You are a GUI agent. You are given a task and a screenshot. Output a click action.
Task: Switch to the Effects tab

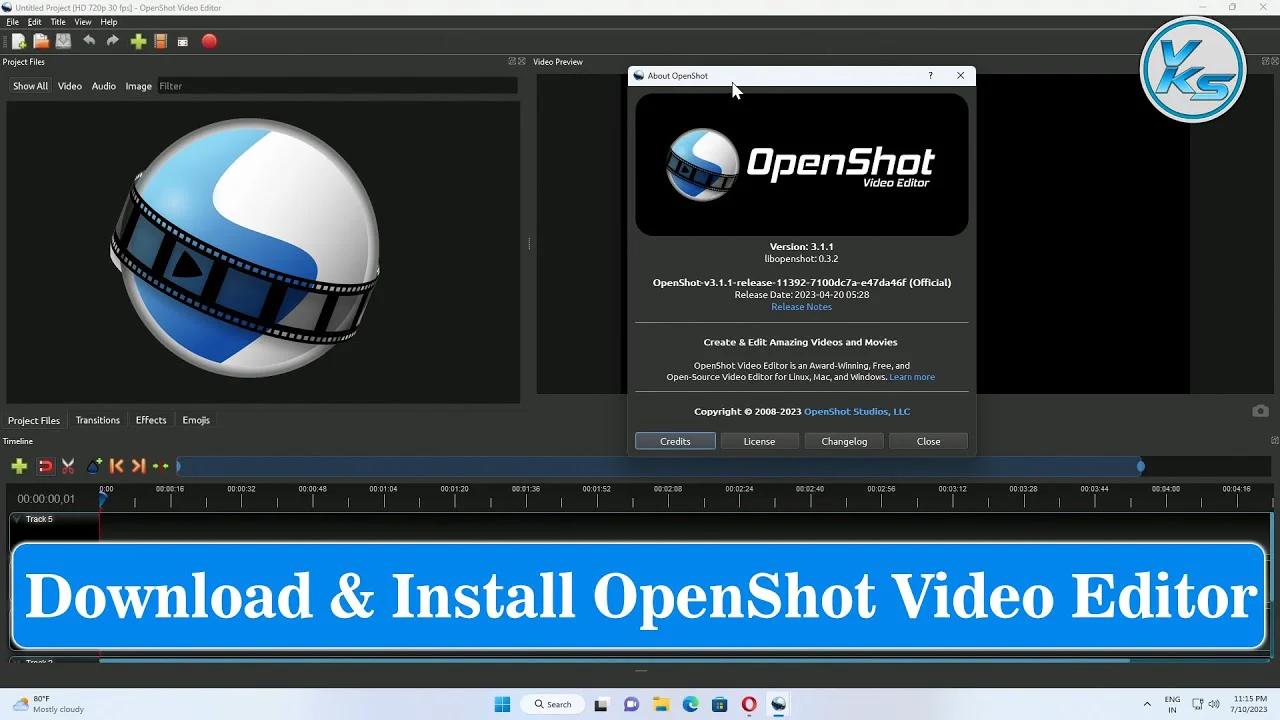(150, 420)
